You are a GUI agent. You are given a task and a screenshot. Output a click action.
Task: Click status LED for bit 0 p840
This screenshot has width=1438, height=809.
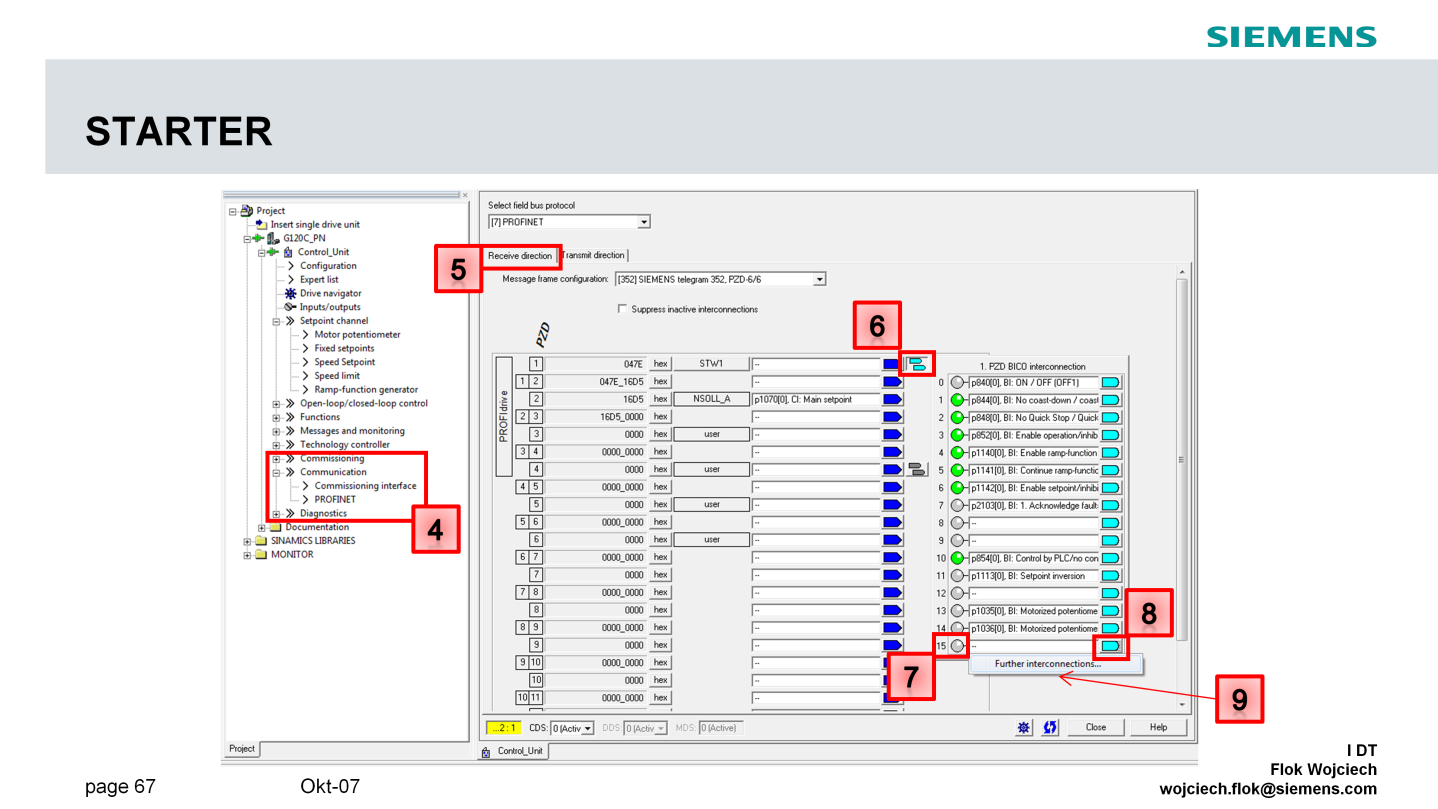coord(957,382)
